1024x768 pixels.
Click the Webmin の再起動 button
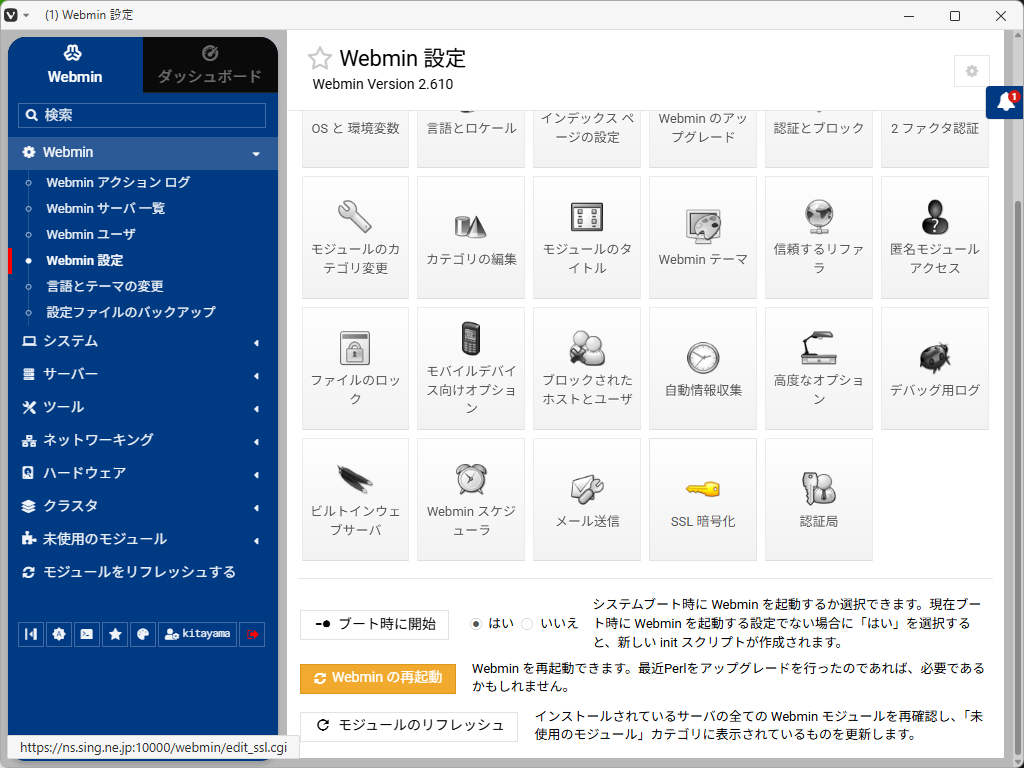click(x=378, y=679)
